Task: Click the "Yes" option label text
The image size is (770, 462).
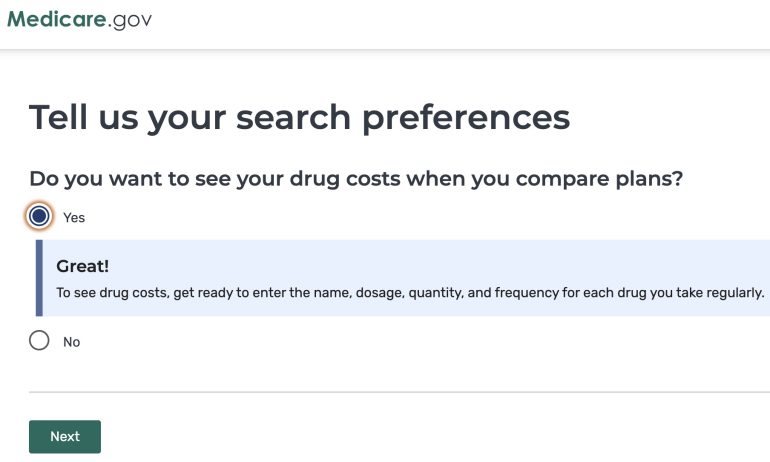Action: pos(74,217)
